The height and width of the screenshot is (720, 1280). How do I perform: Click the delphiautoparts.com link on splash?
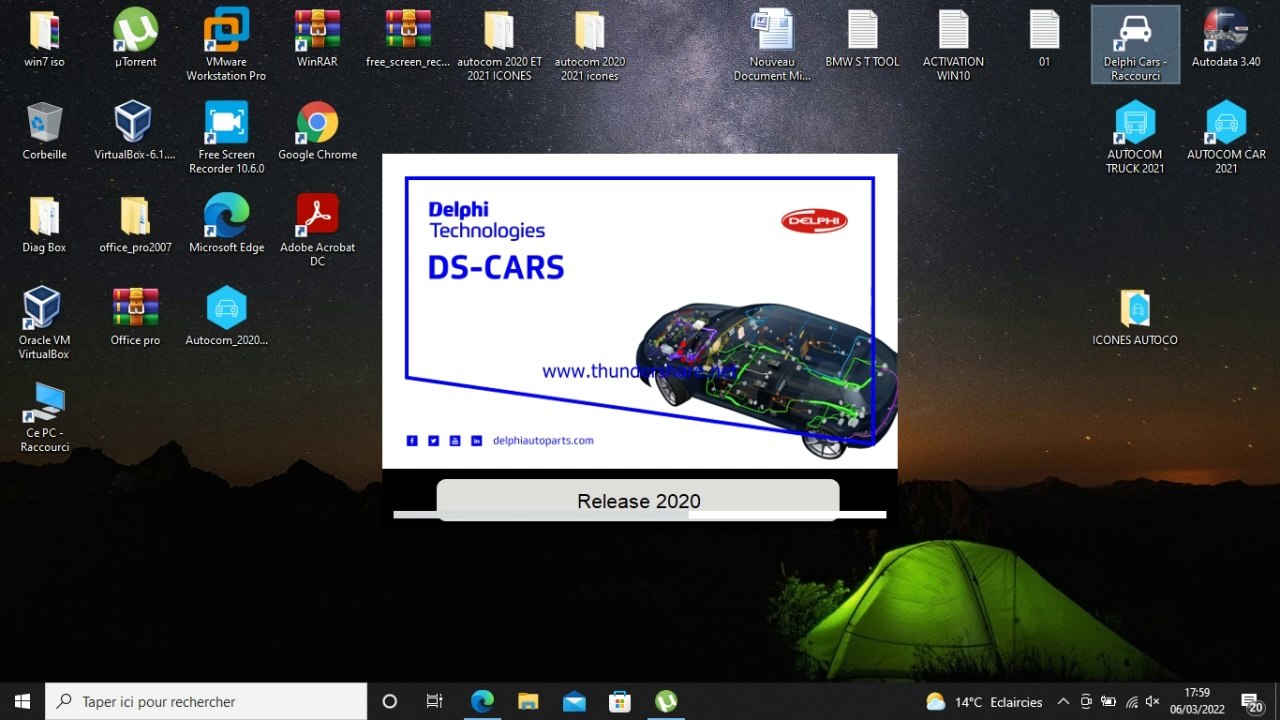click(543, 441)
